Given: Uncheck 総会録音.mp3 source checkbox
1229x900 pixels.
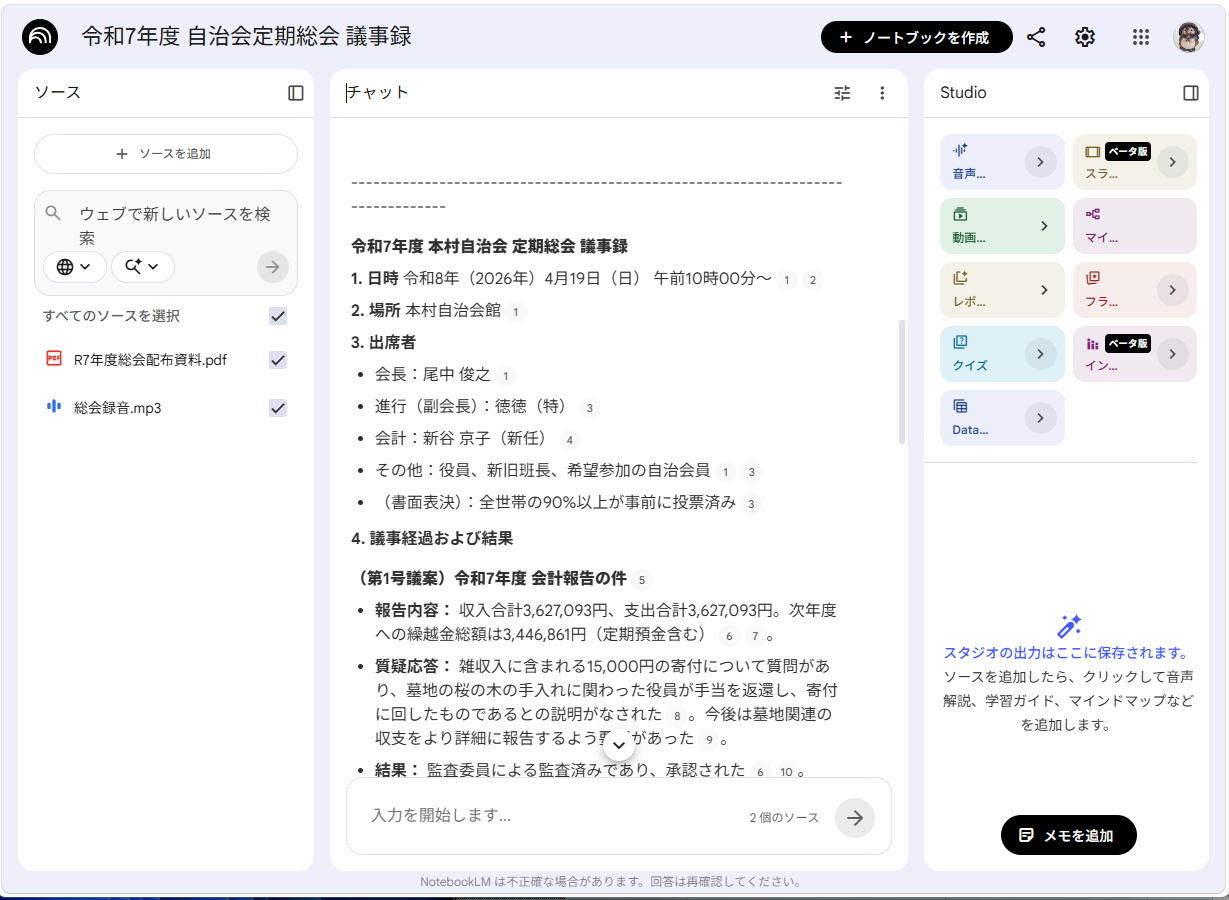Looking at the screenshot, I should click(278, 408).
